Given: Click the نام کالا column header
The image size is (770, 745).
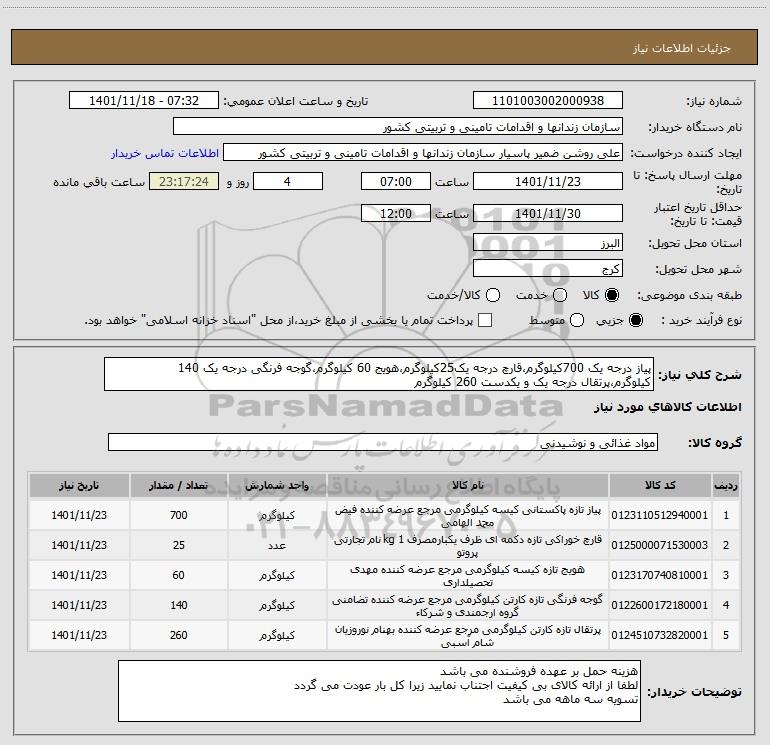Looking at the screenshot, I should click(468, 485).
